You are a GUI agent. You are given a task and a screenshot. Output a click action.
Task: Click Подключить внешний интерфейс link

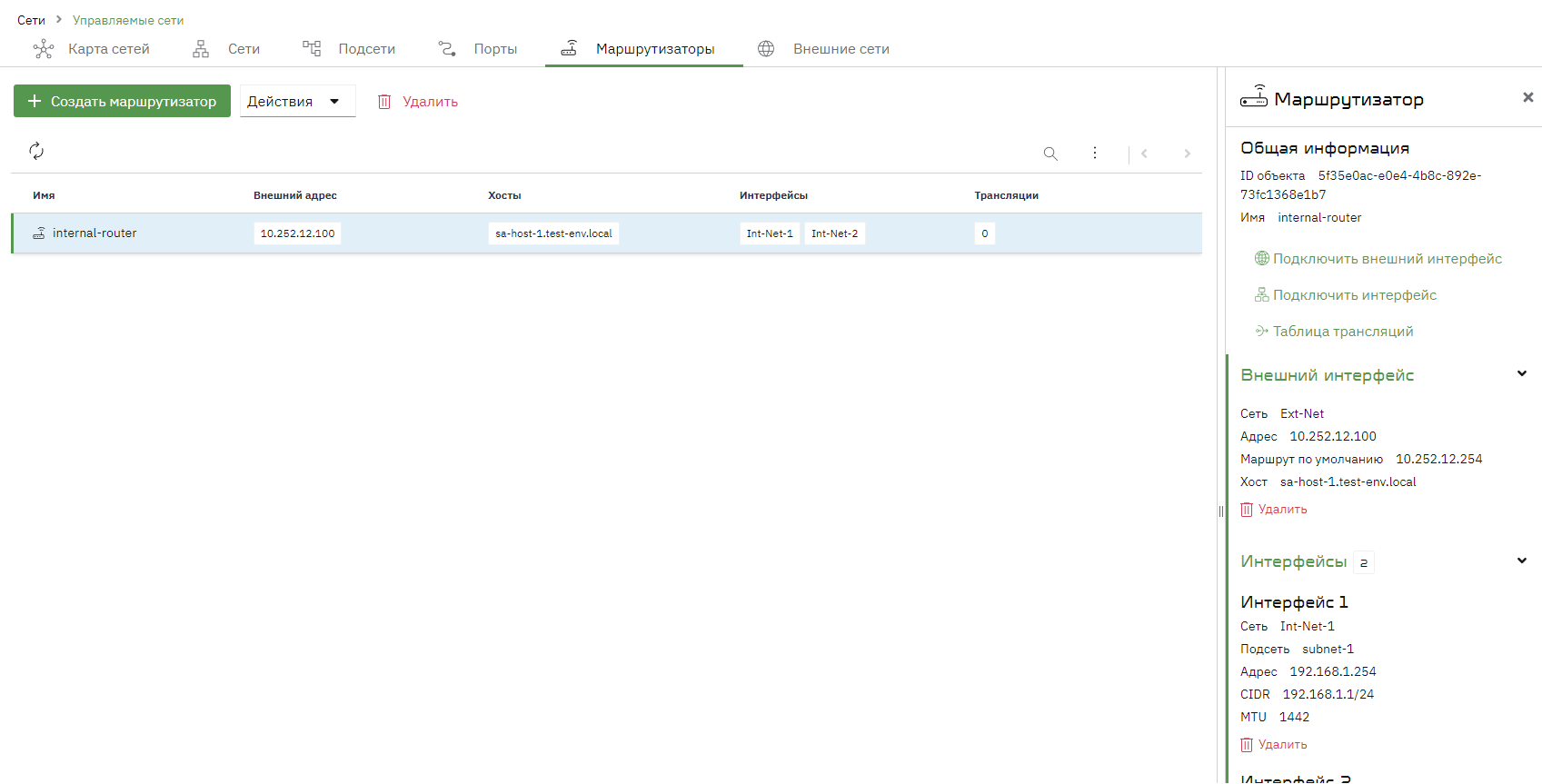coord(1378,259)
